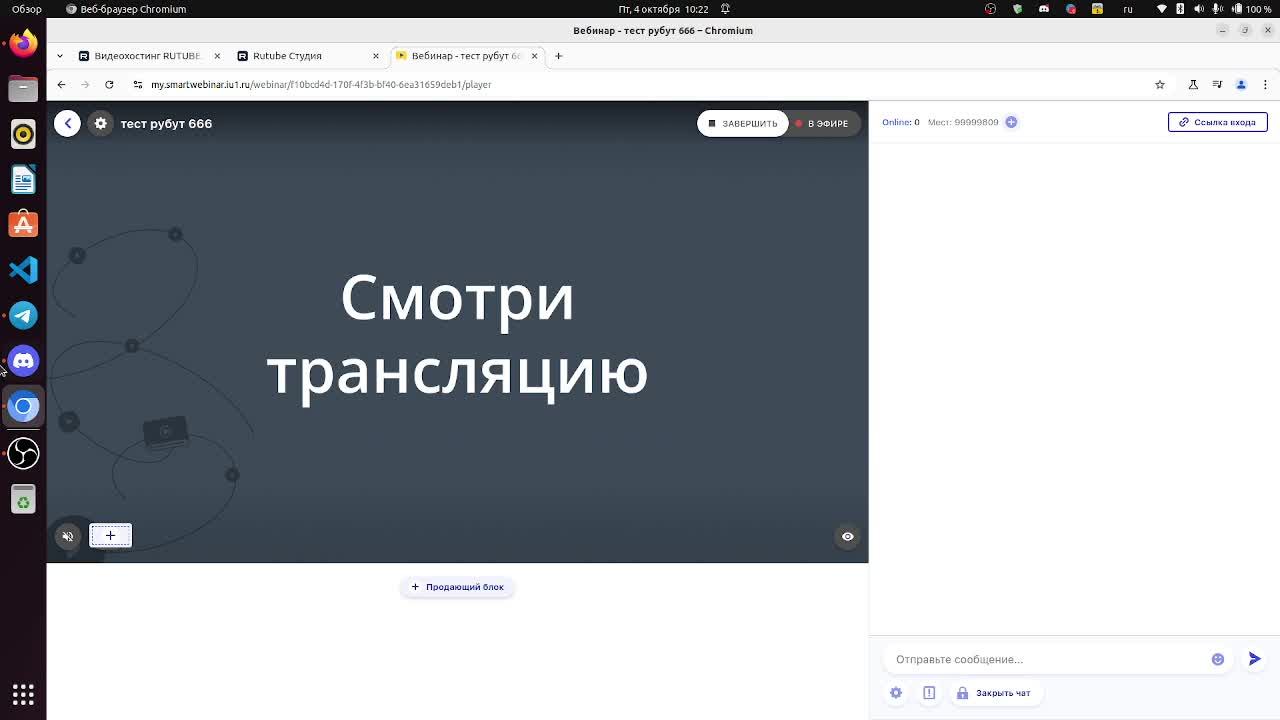Image resolution: width=1280 pixels, height=720 pixels.
Task: Close the Rutube Студия tab
Action: [x=376, y=56]
